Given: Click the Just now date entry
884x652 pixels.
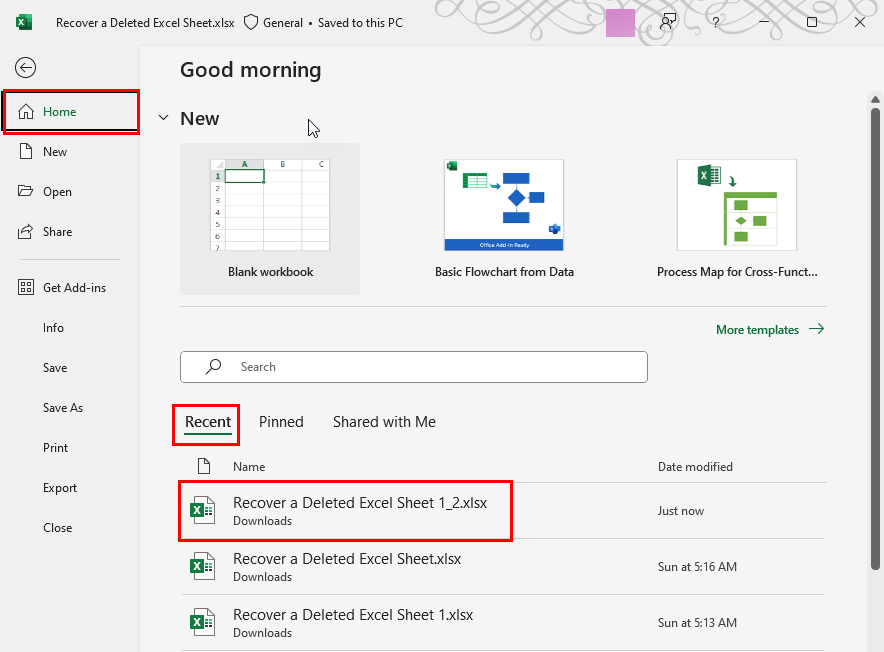Looking at the screenshot, I should point(680,511).
